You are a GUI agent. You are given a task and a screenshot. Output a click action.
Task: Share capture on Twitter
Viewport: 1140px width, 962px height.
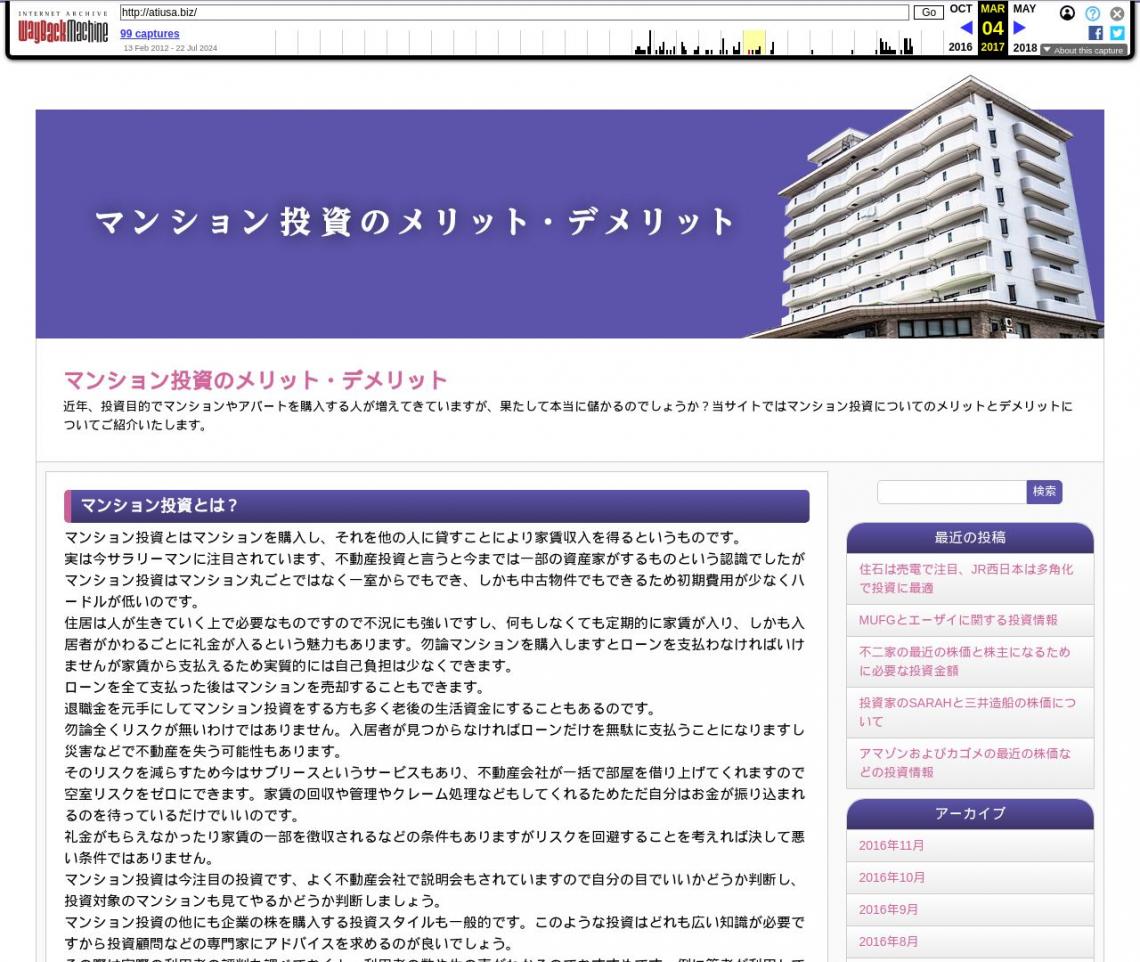click(1117, 33)
